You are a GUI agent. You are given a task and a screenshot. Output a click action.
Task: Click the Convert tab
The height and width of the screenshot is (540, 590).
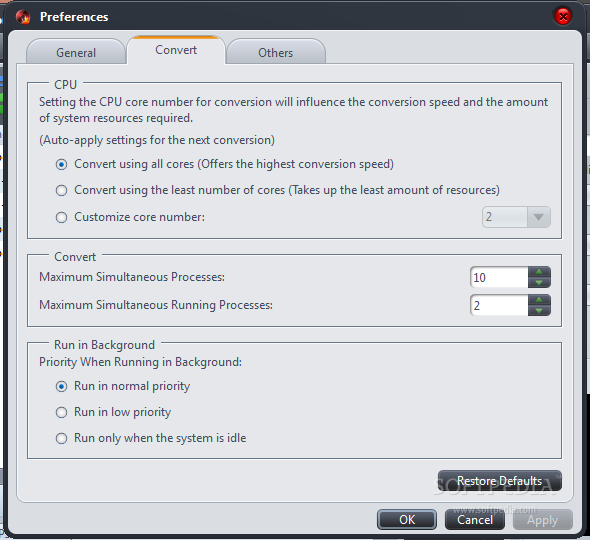[x=176, y=50]
